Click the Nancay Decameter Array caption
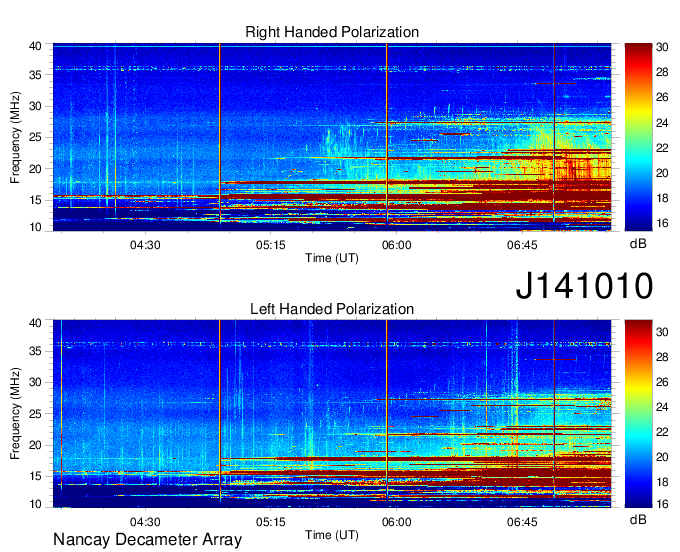The height and width of the screenshot is (552, 680). pos(147,539)
